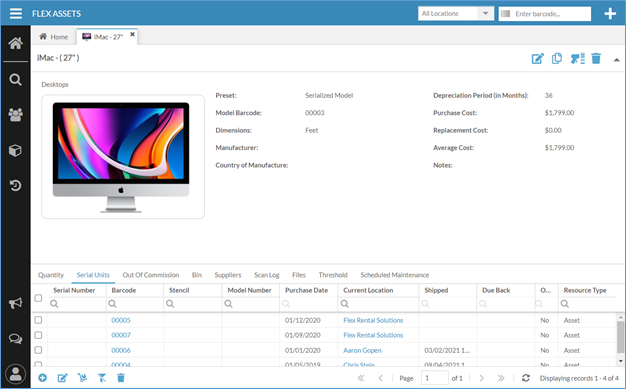Screen dimensions: 626x389
Task: Sort by the Stencil column header
Action: click(179, 290)
